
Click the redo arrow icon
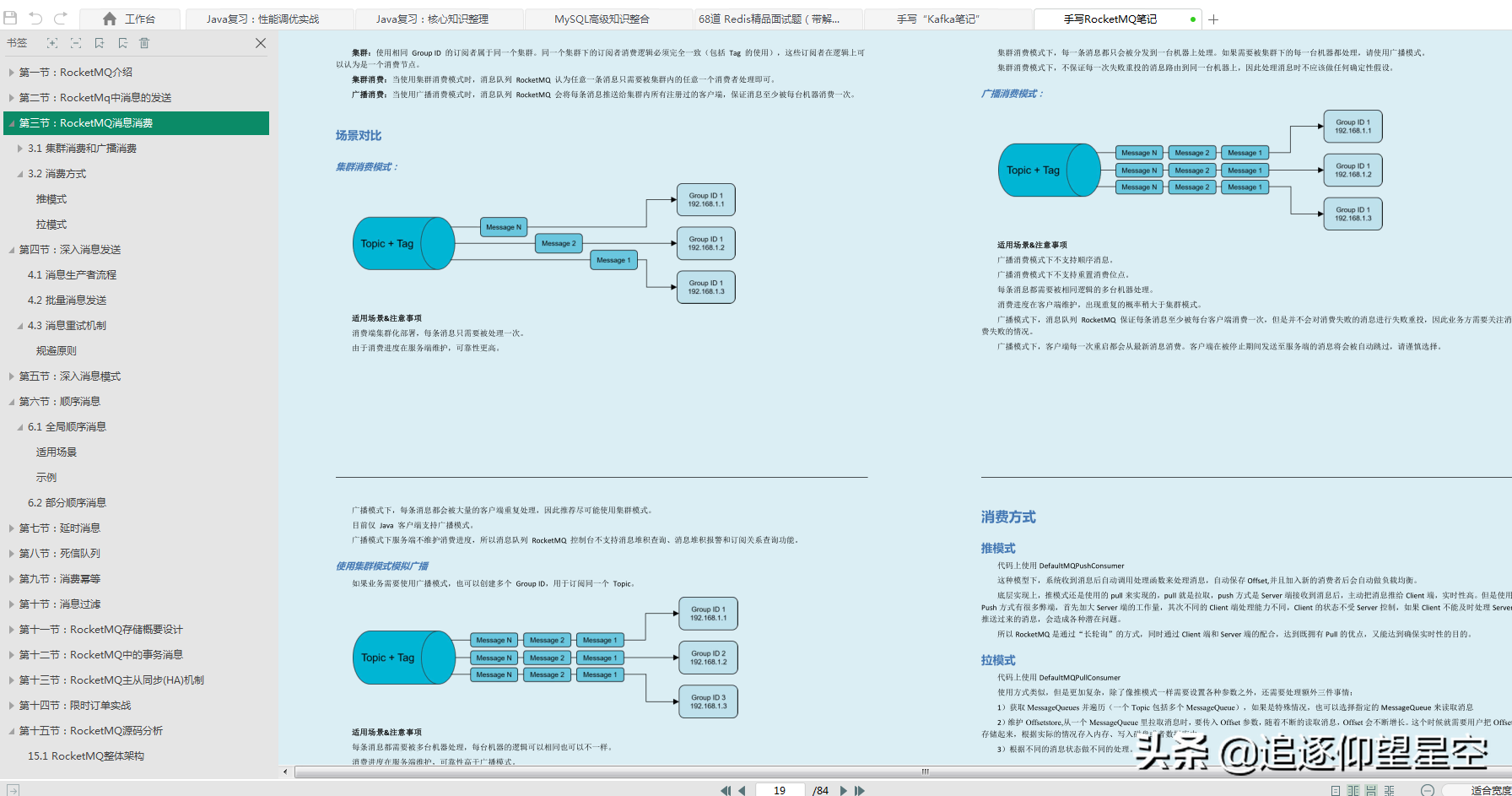click(61, 18)
